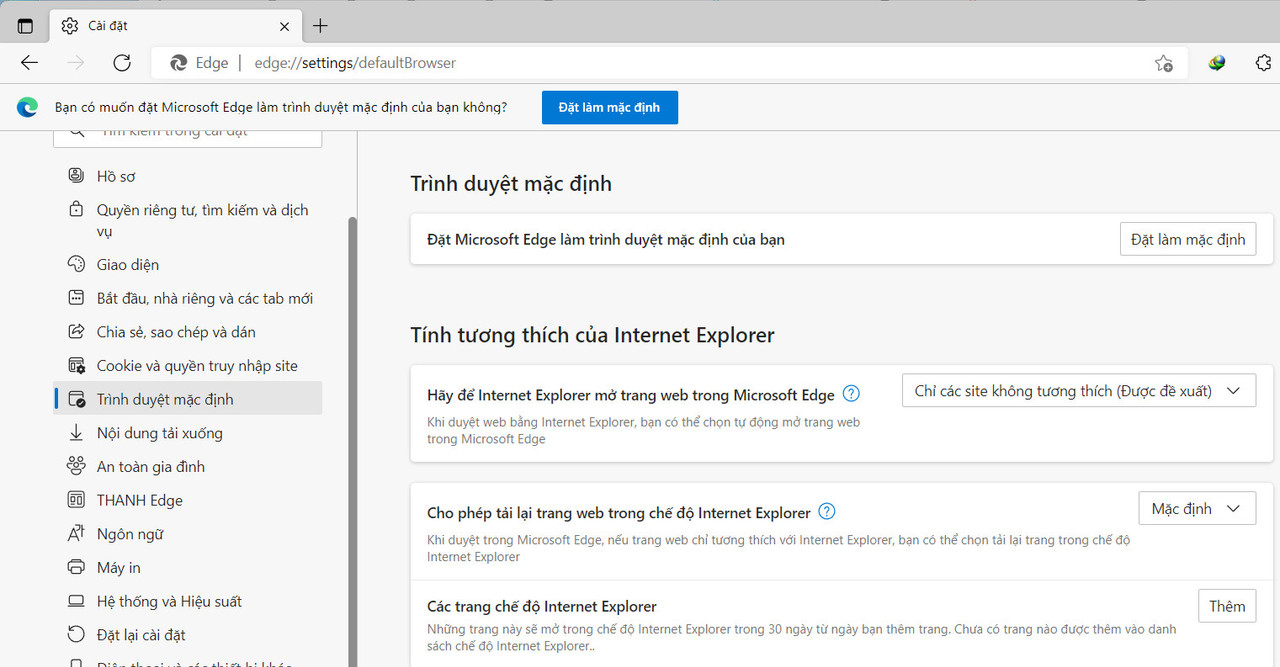The width and height of the screenshot is (1280, 667).
Task: Click the Tính tương thích của Internet Explorer heading
Action: 592,335
